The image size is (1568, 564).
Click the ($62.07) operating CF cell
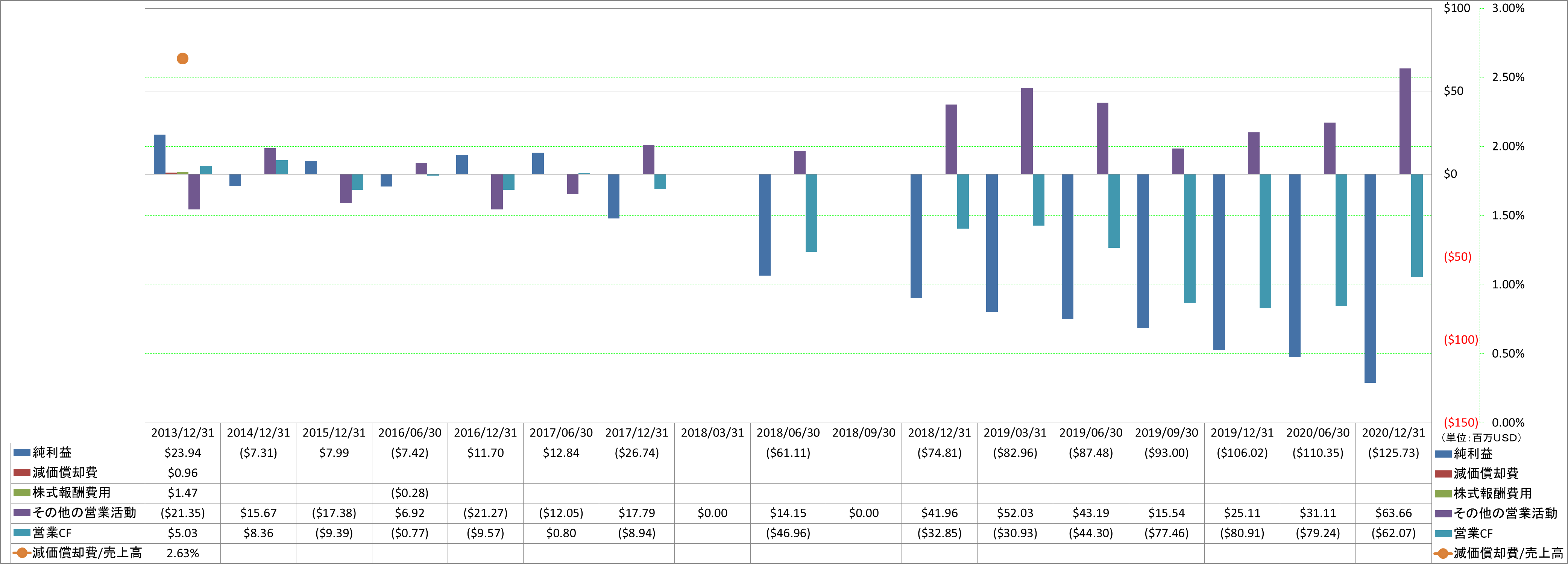pyautogui.click(x=1393, y=533)
